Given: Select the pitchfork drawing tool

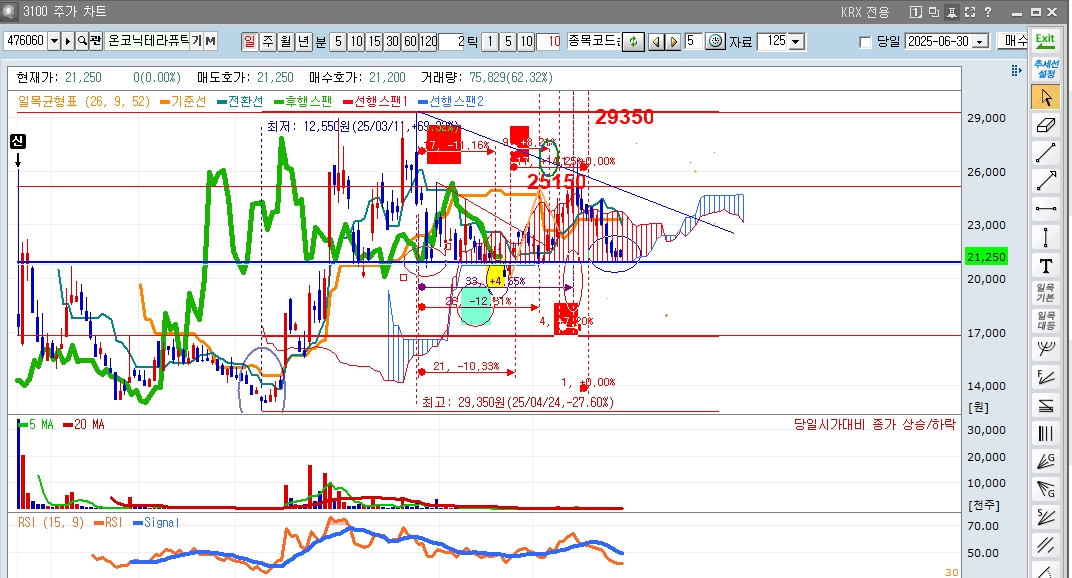Looking at the screenshot, I should point(1045,349).
